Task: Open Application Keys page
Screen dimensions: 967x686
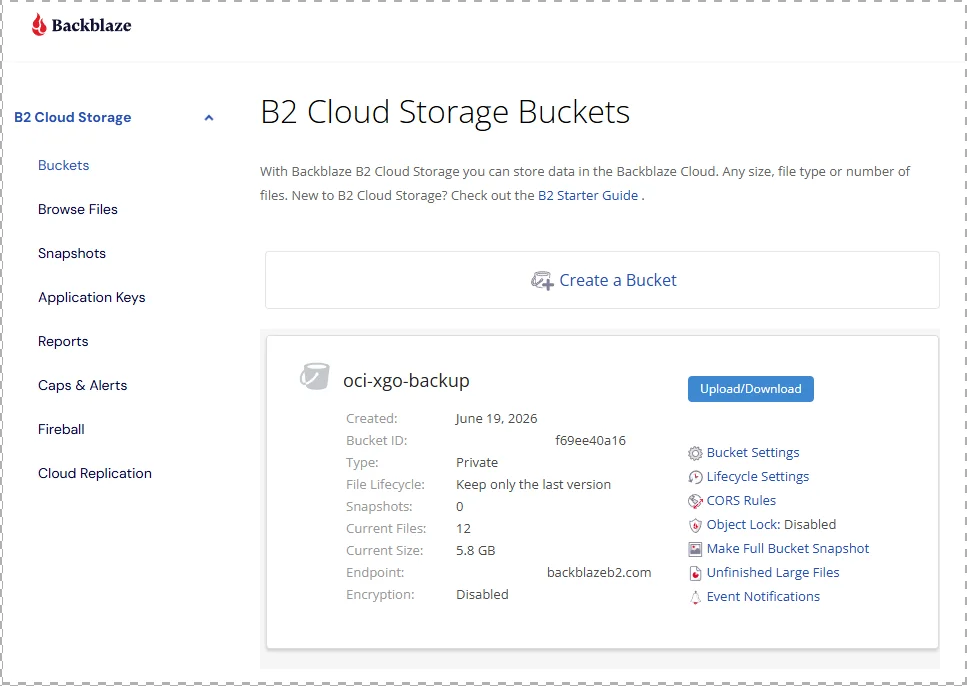Action: (92, 297)
